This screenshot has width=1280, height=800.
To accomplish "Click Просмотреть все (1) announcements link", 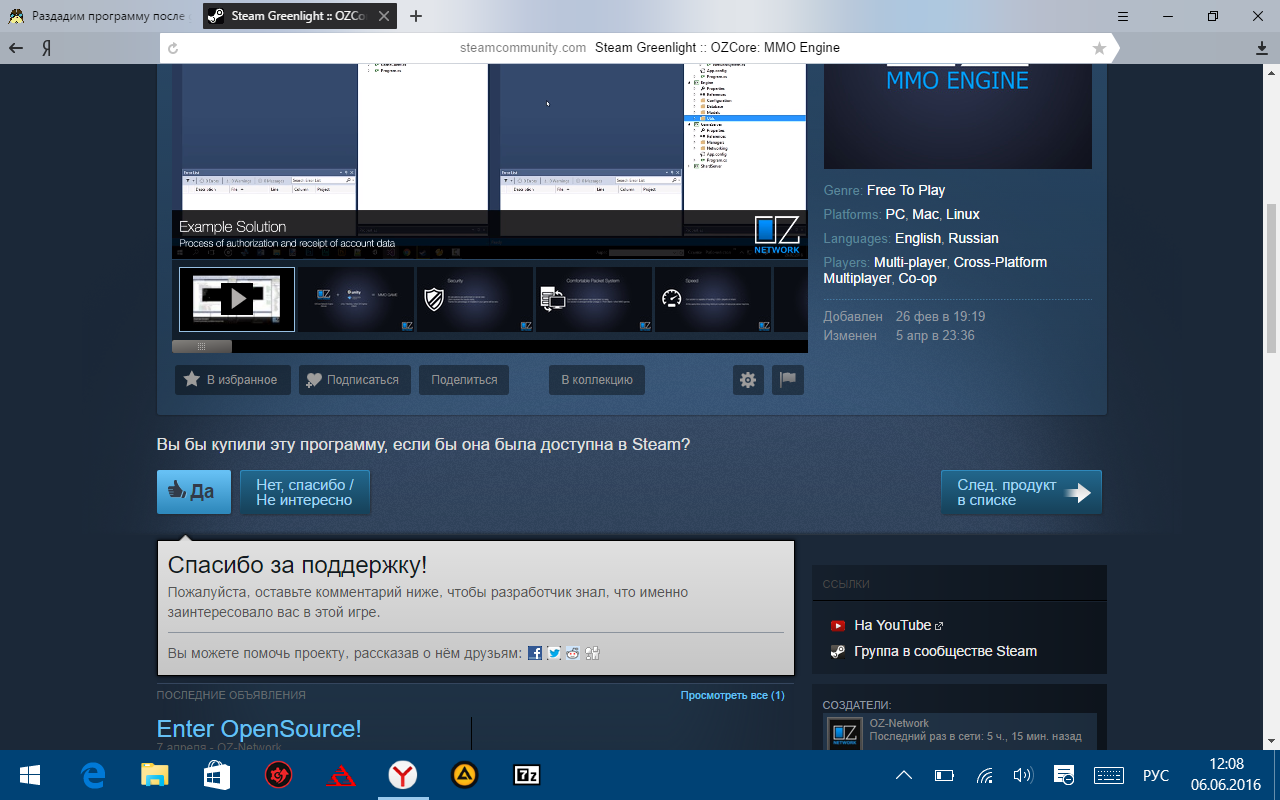I will [x=733, y=695].
